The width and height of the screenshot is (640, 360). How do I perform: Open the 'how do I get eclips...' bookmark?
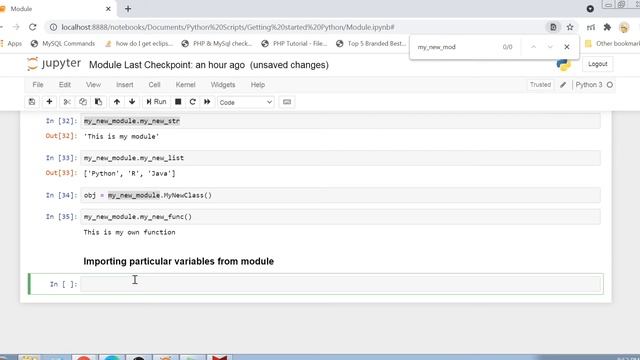click(139, 44)
